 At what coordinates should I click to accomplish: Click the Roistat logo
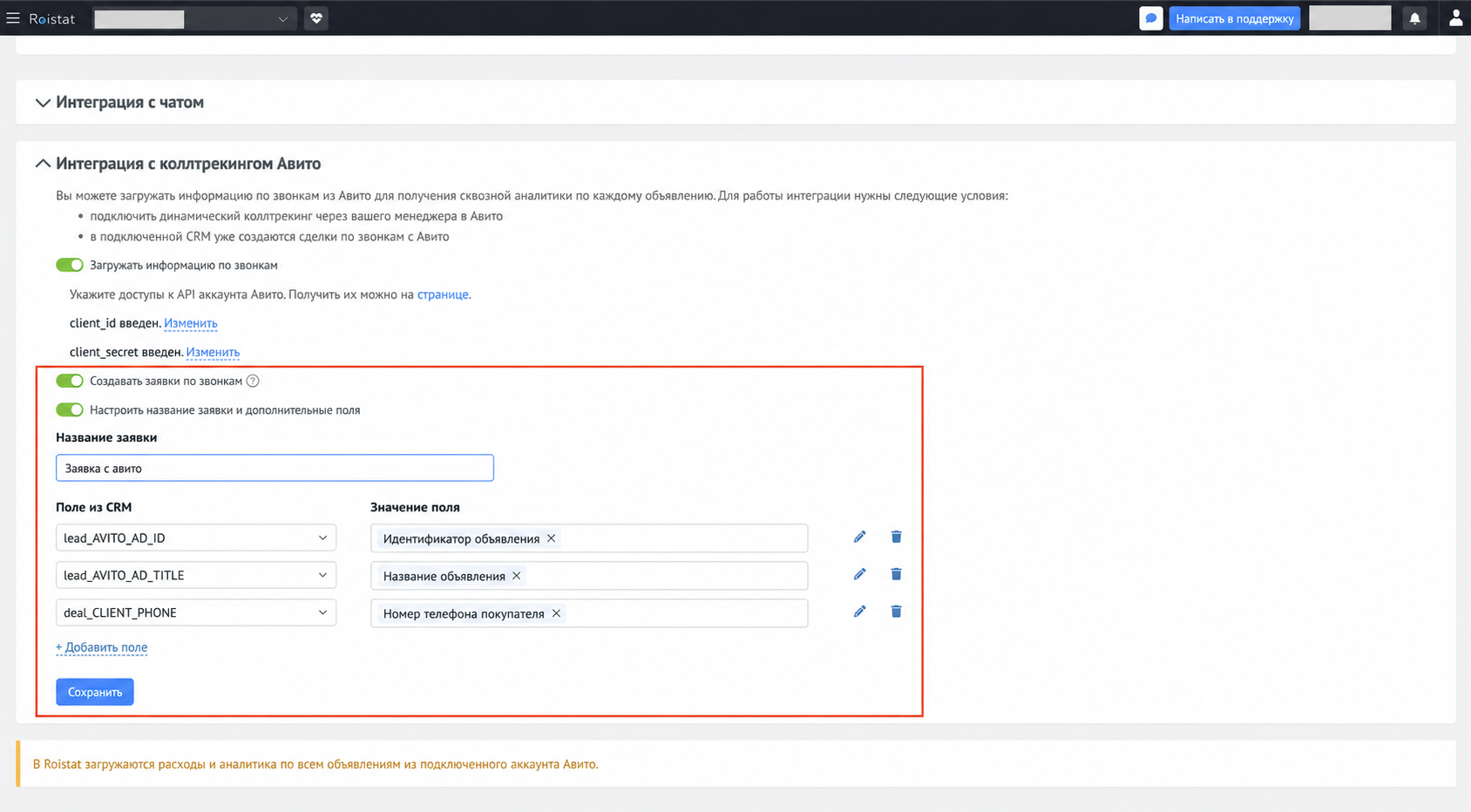pyautogui.click(x=51, y=18)
